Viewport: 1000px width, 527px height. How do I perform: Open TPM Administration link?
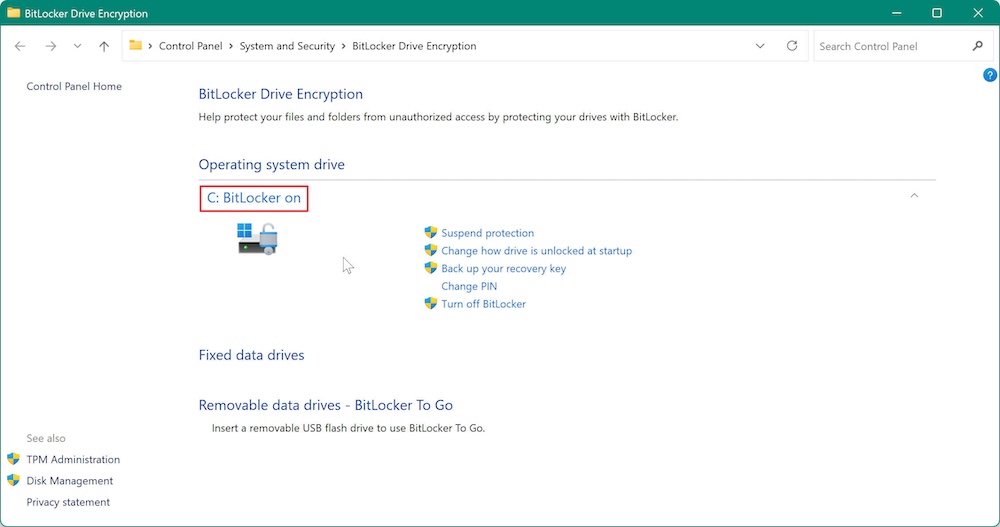(x=73, y=459)
